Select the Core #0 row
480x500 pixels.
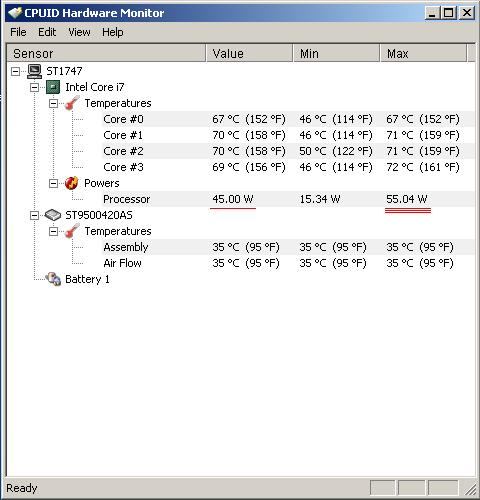coord(288,119)
